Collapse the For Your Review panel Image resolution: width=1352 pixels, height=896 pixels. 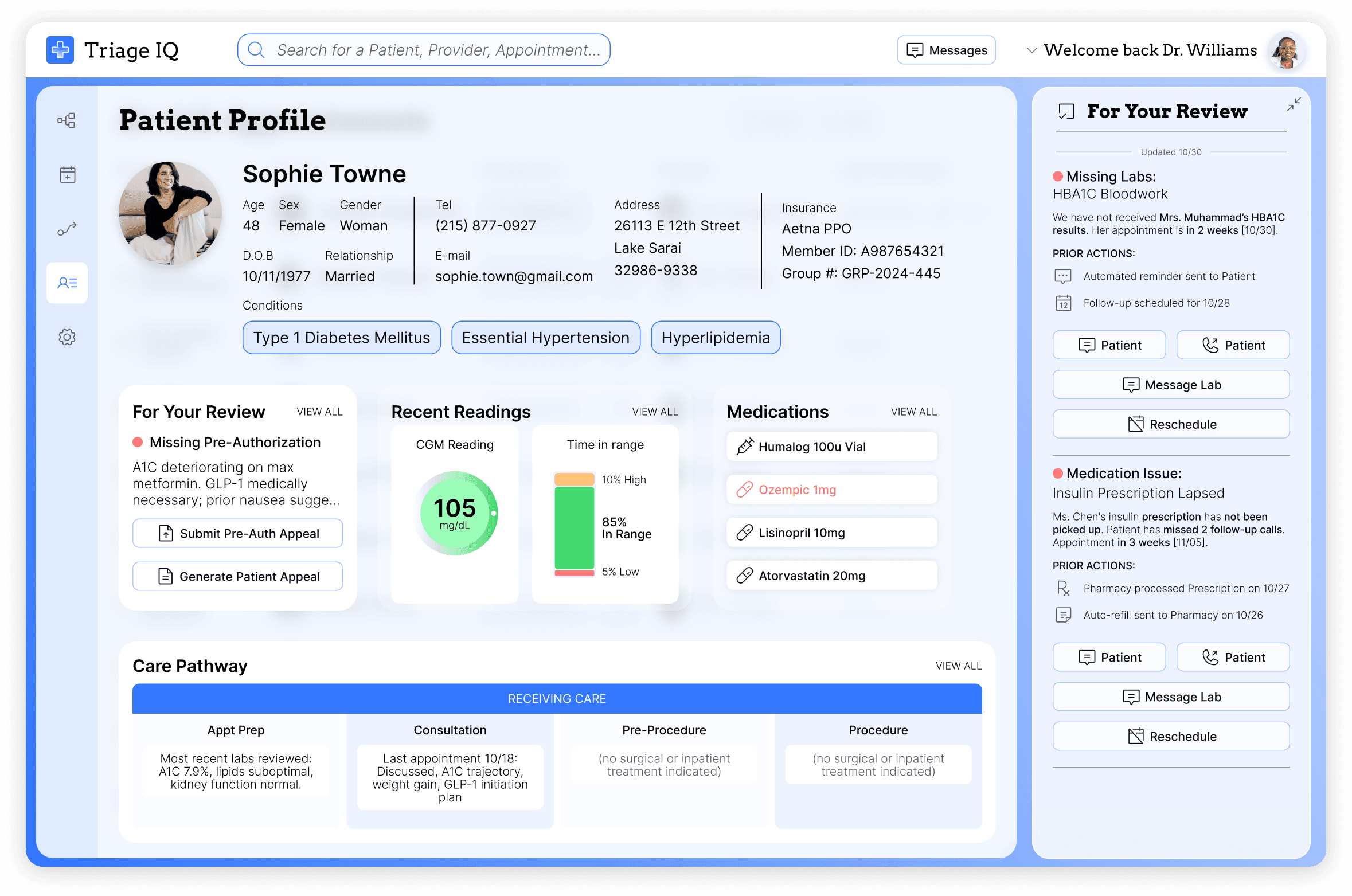pos(1294,104)
